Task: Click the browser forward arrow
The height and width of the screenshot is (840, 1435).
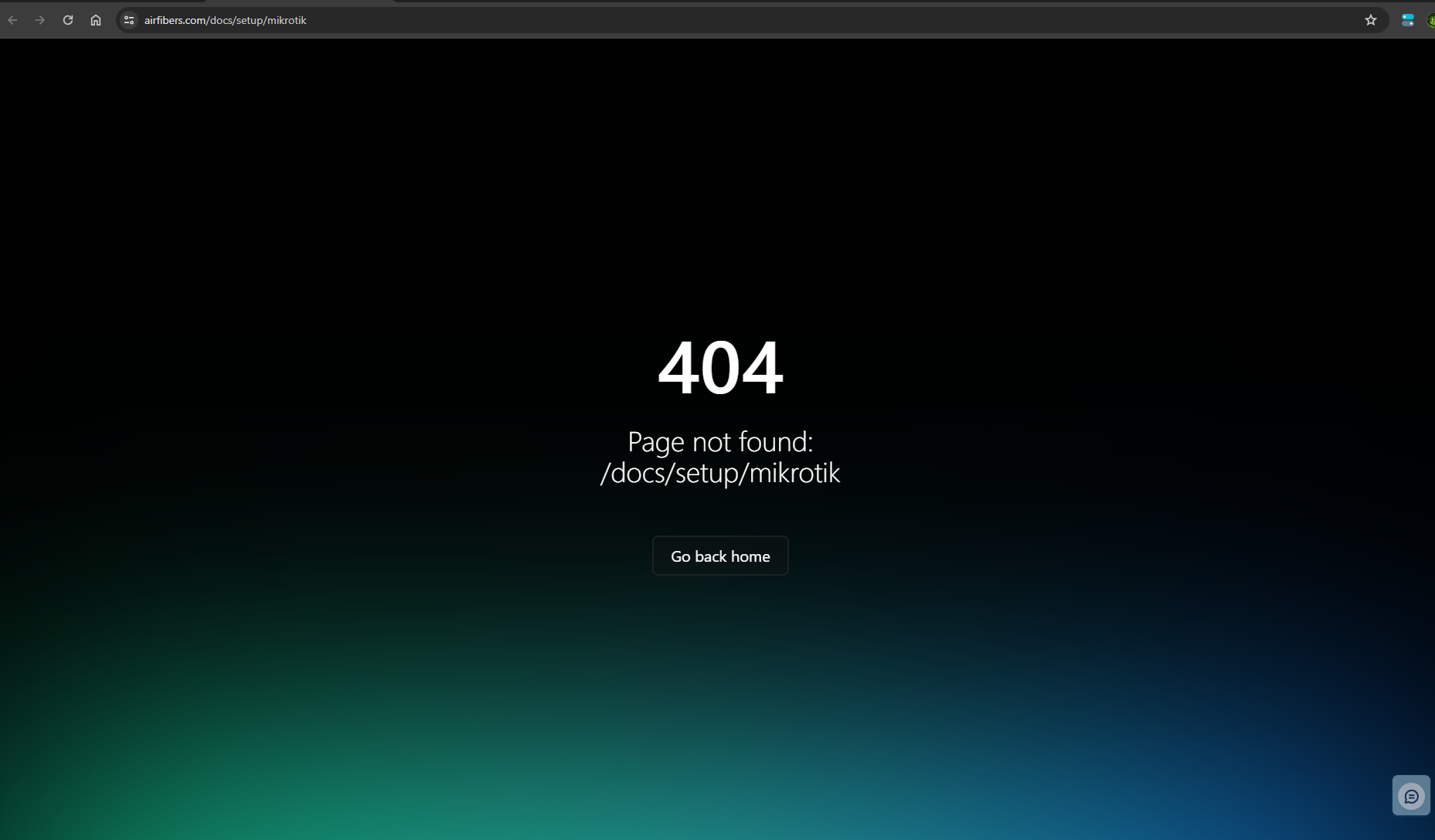Action: click(x=40, y=20)
